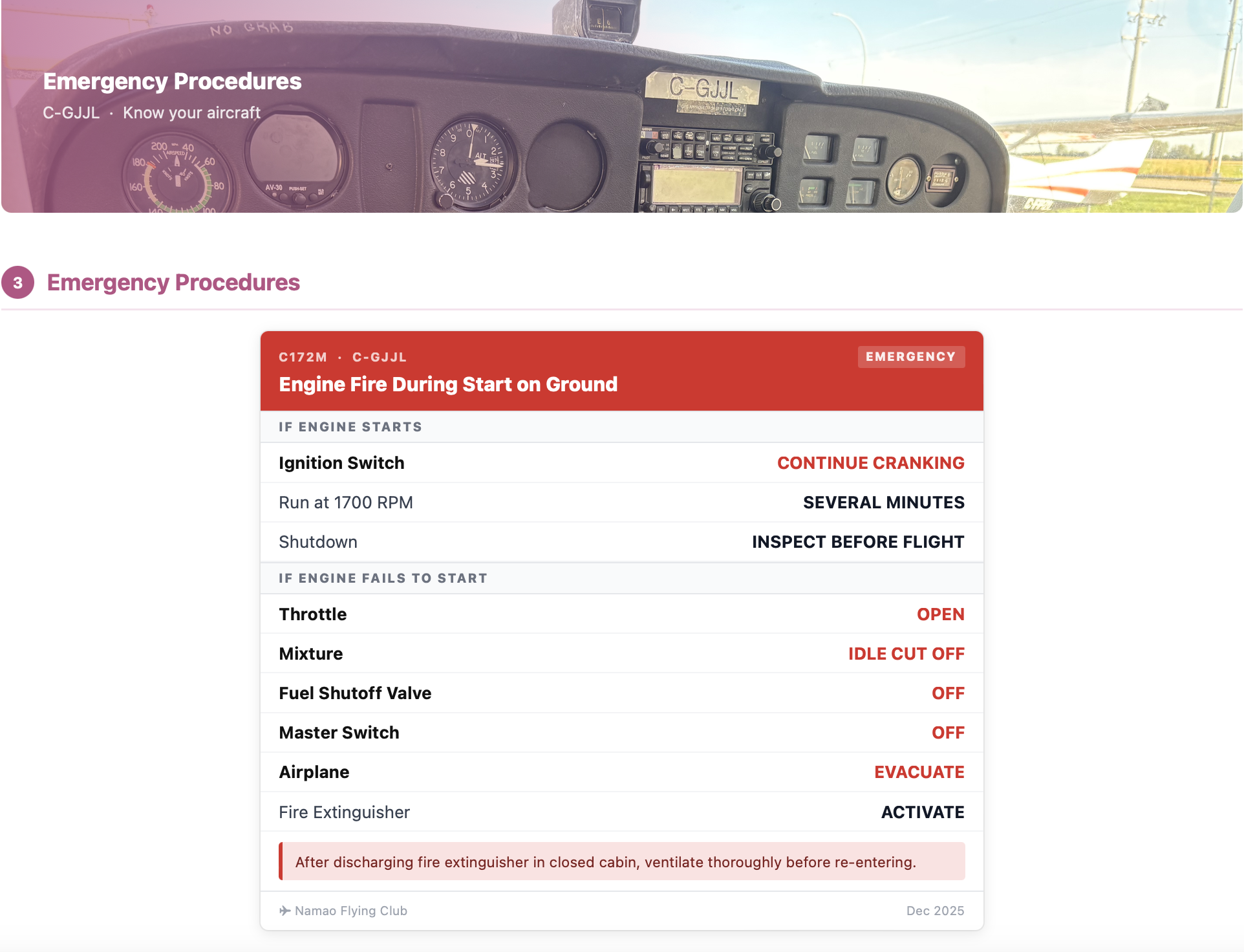Select the 'IF ENGINE FAILS TO START' subheading

[383, 578]
